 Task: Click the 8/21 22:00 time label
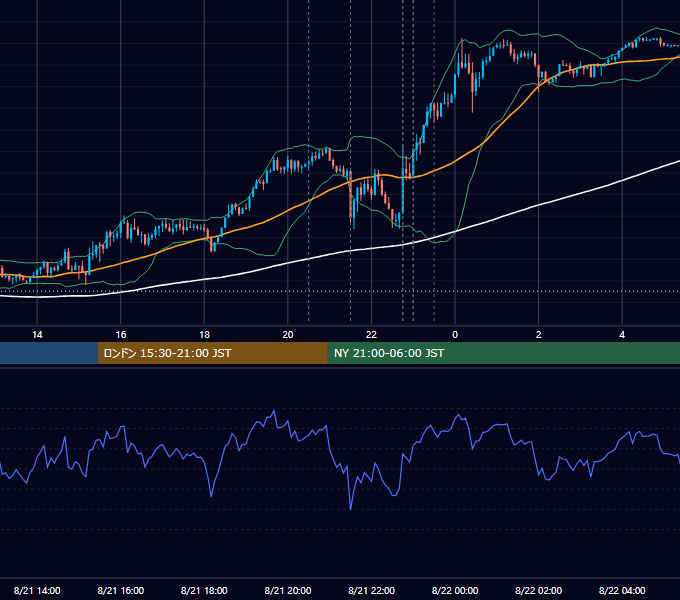(371, 590)
